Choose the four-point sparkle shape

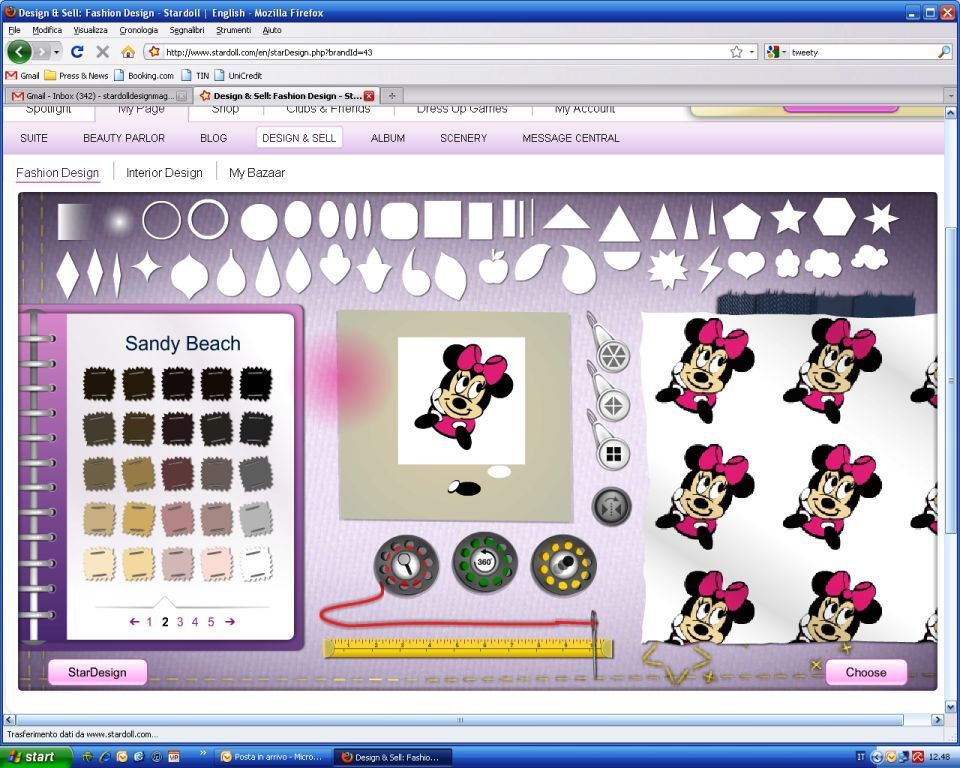pyautogui.click(x=147, y=267)
